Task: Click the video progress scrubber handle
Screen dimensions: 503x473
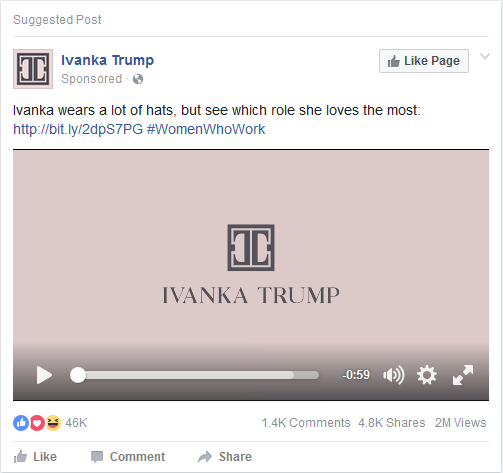Action: click(78, 375)
